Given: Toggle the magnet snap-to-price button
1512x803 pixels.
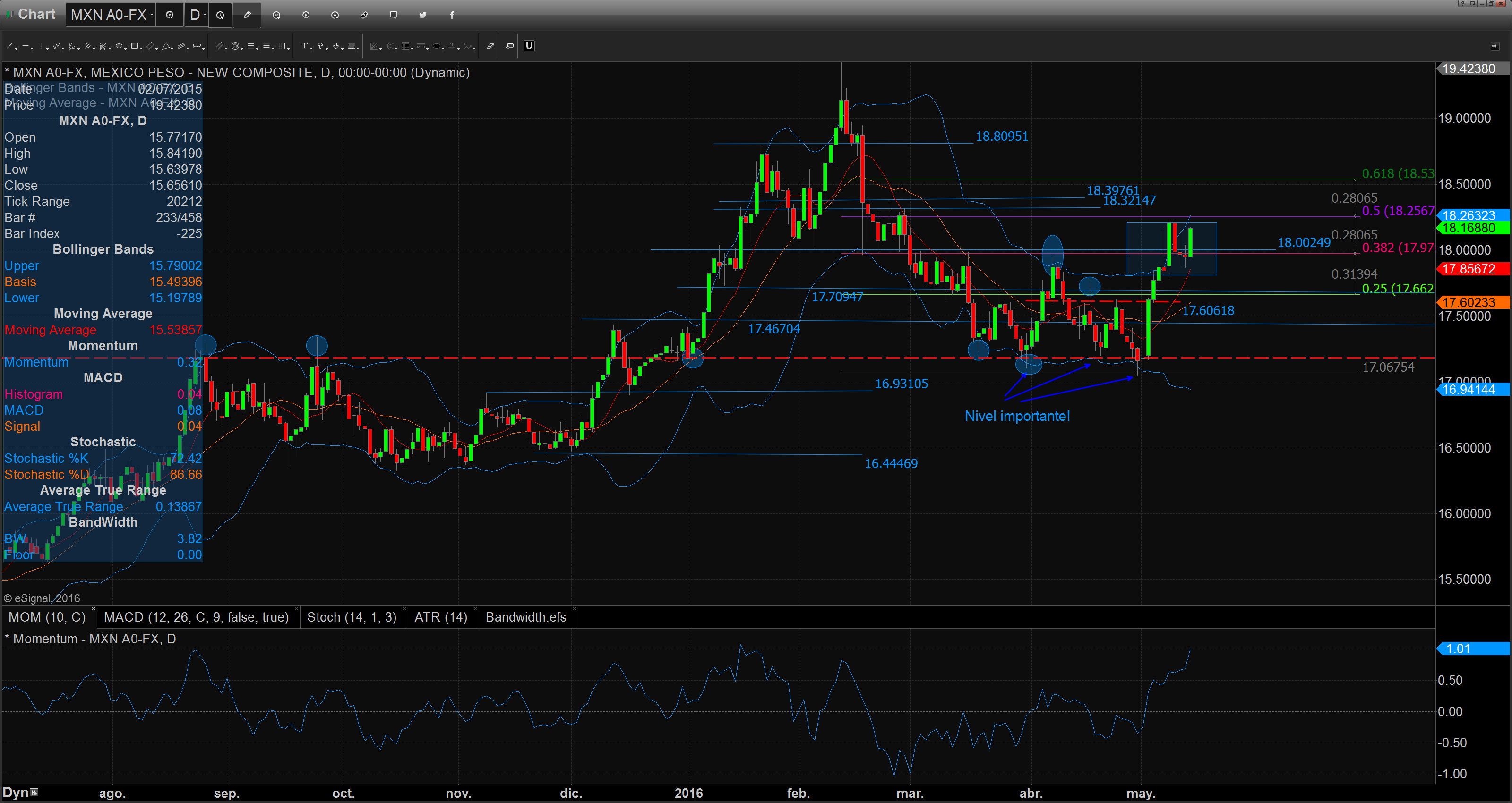Looking at the screenshot, I should click(529, 46).
